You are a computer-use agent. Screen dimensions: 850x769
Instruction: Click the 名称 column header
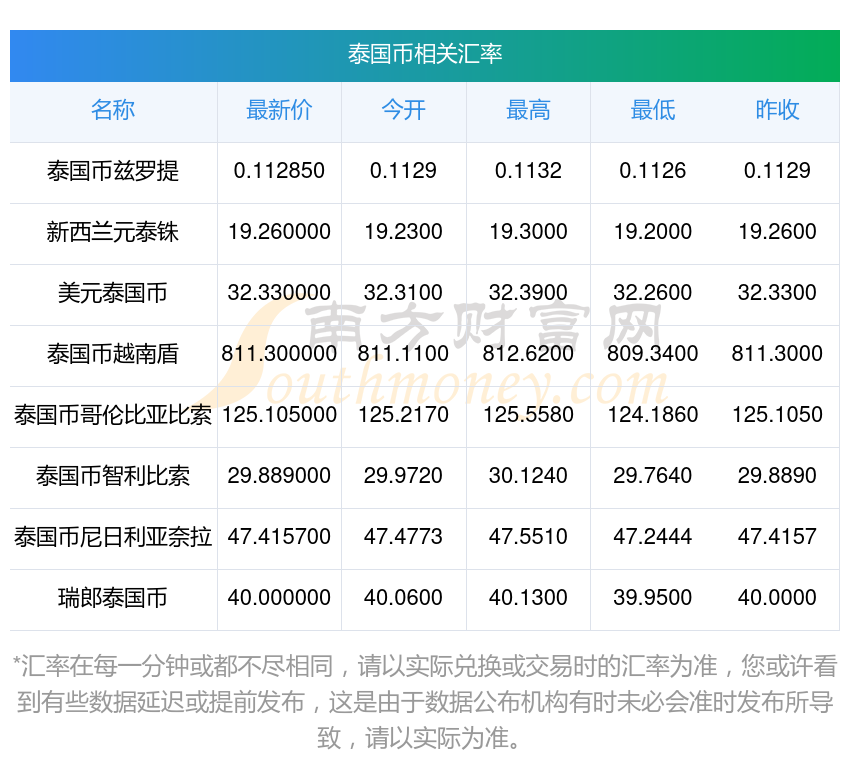[113, 110]
